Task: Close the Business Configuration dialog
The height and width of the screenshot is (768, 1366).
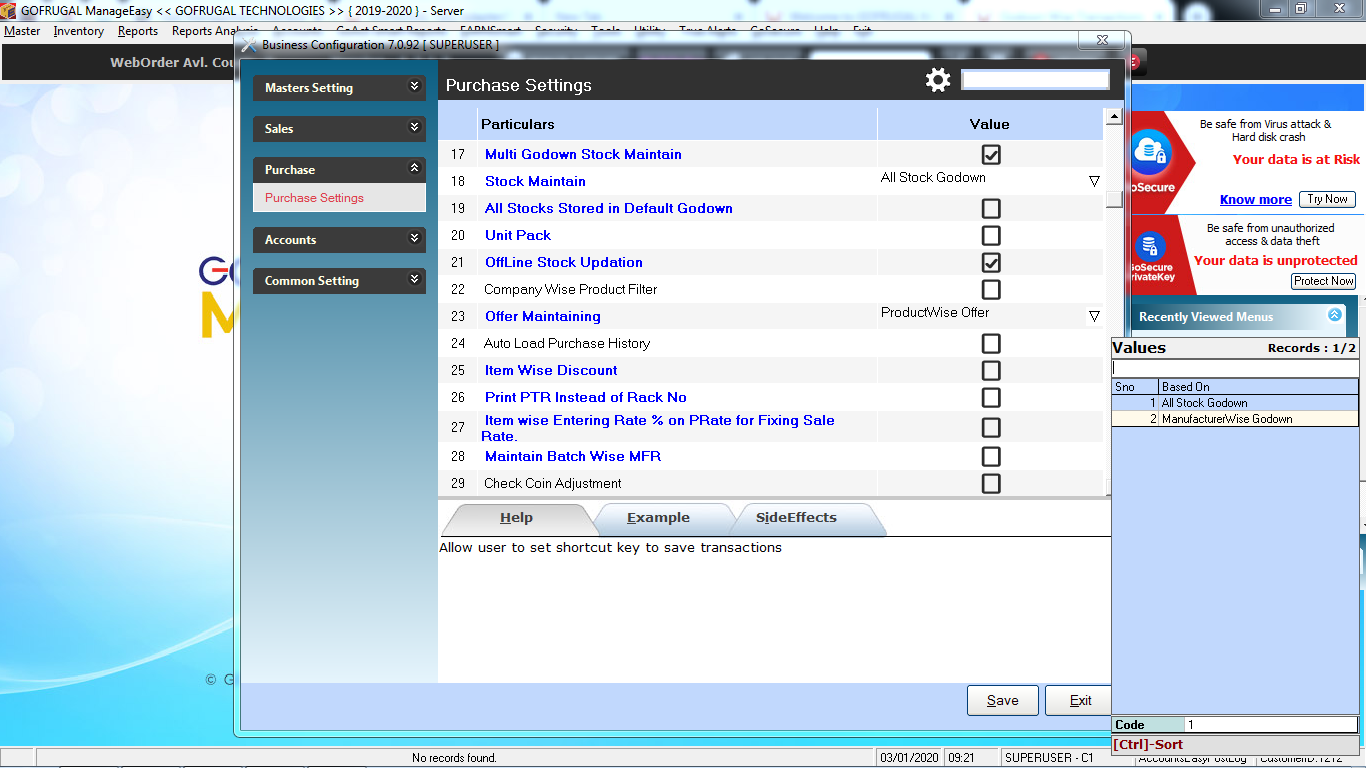Action: (1103, 41)
